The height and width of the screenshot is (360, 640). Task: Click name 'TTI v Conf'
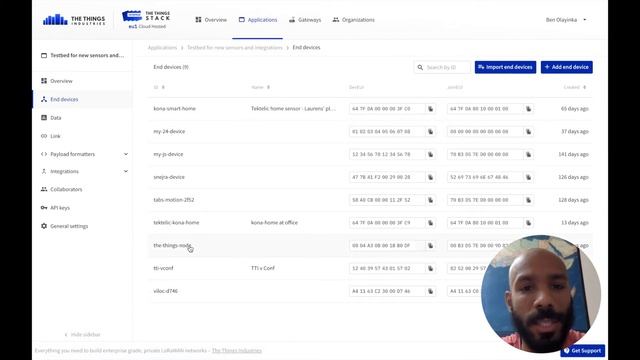click(x=262, y=269)
